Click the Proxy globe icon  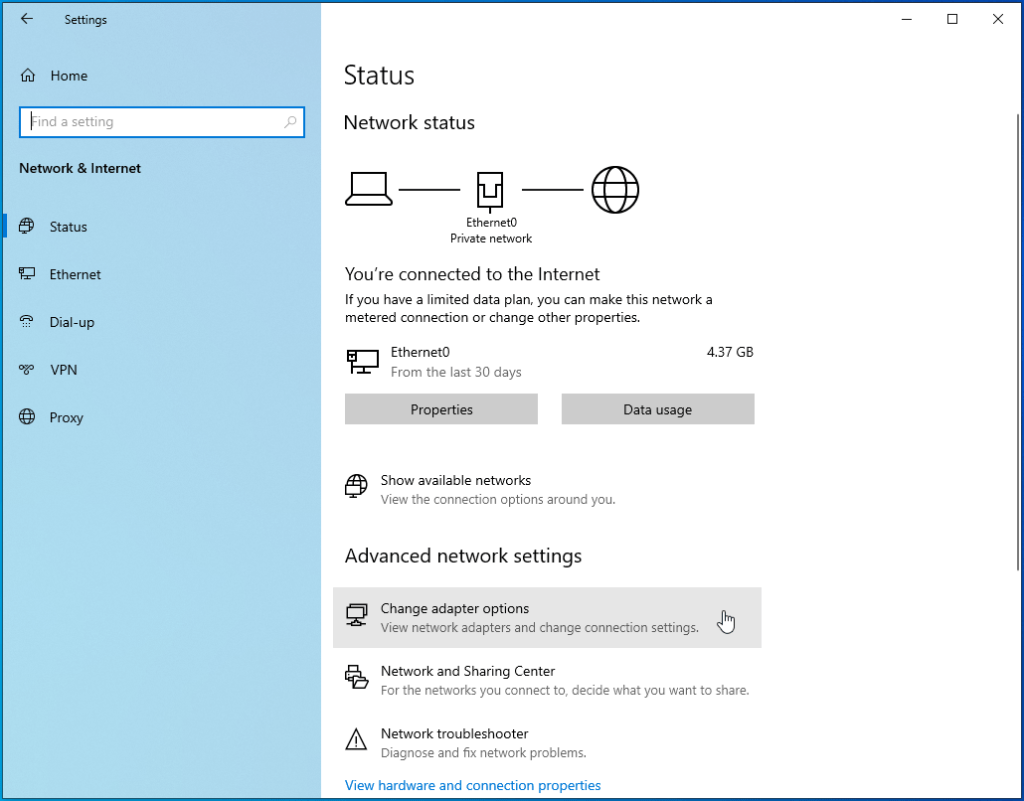point(28,417)
